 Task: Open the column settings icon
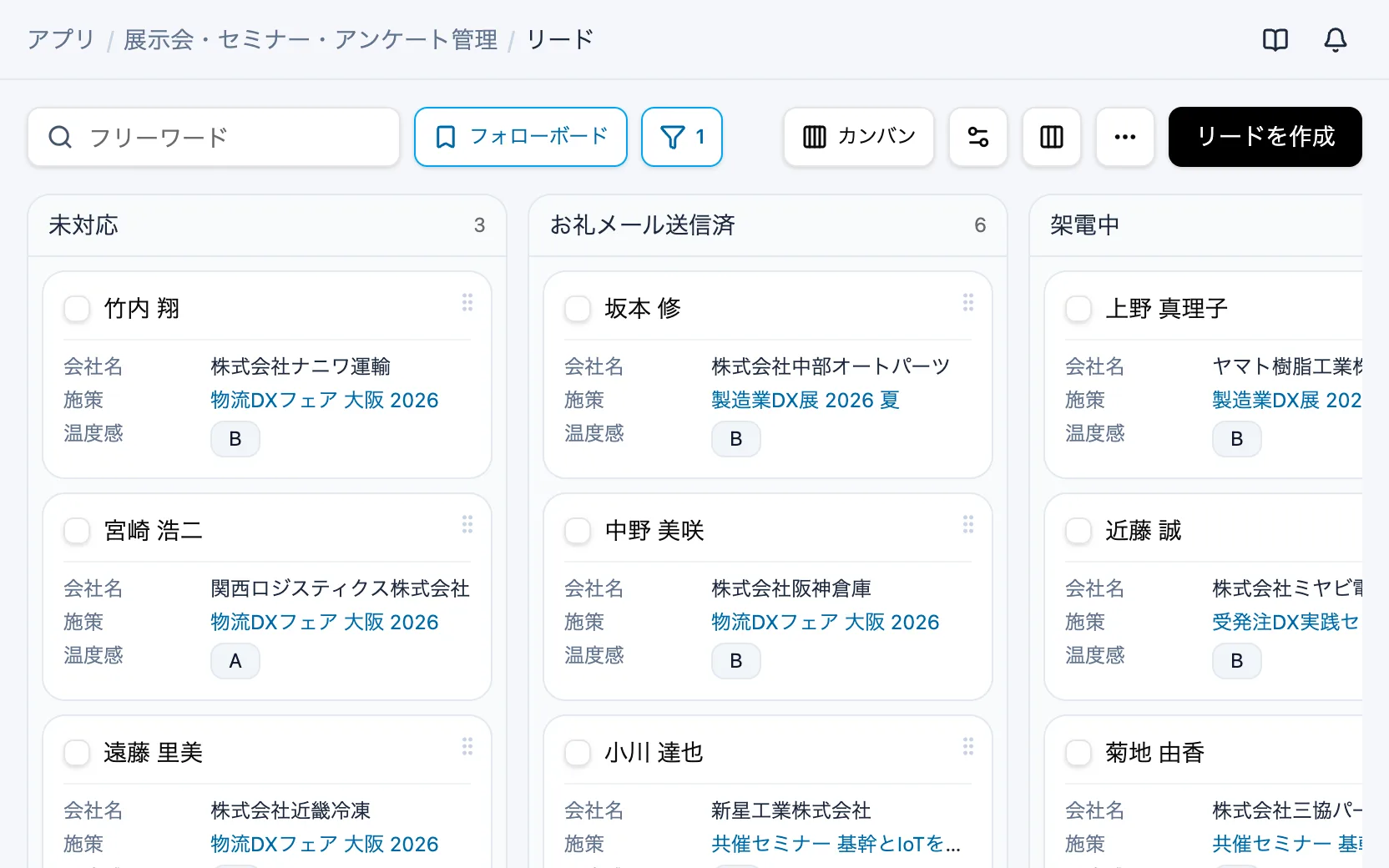pyautogui.click(x=1052, y=137)
